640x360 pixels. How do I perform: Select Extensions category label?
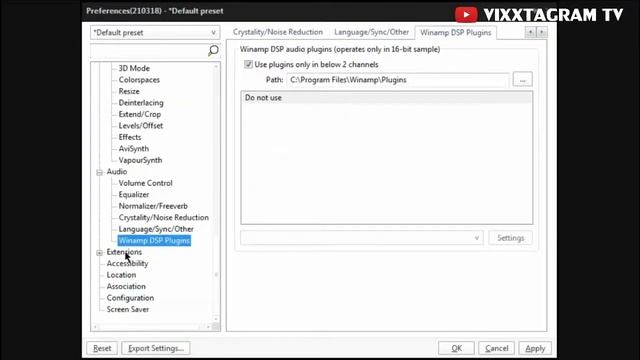(x=124, y=252)
